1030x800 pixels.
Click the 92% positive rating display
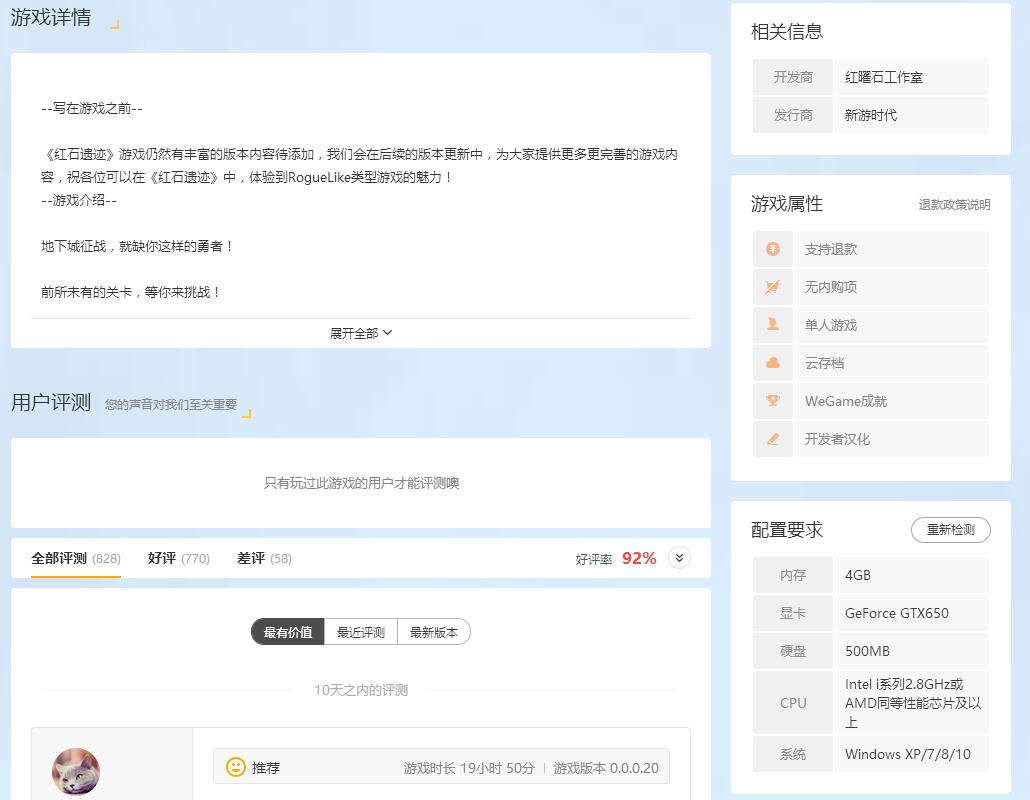pyautogui.click(x=638, y=558)
